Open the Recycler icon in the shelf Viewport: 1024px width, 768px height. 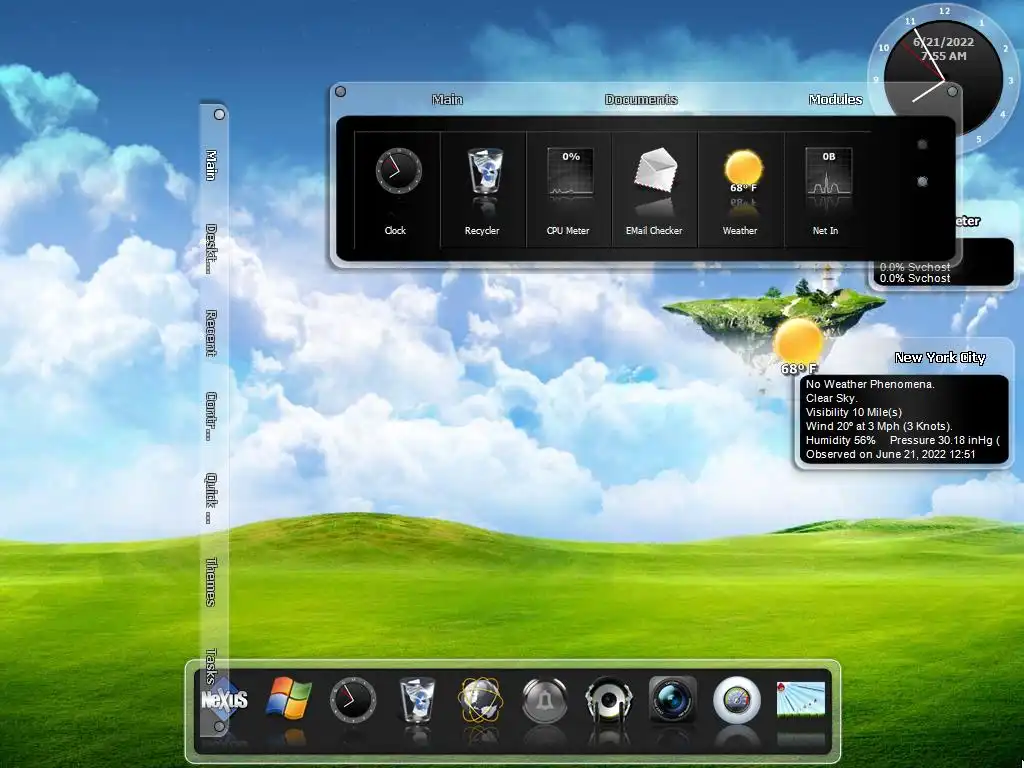pos(484,171)
